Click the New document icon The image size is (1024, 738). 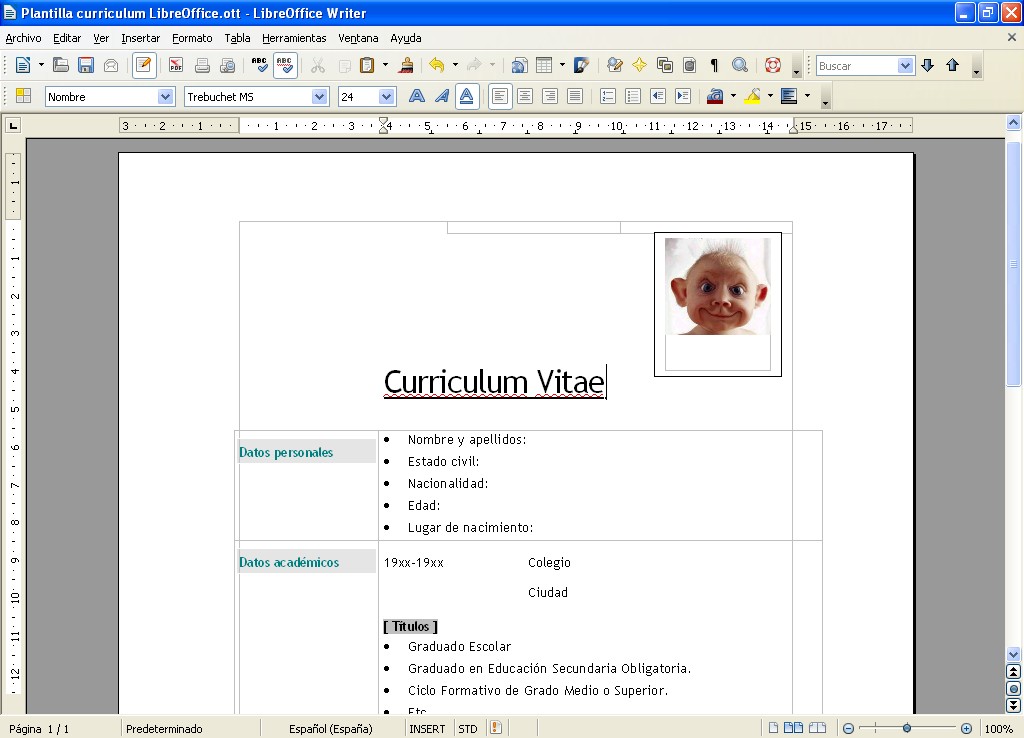[23, 65]
